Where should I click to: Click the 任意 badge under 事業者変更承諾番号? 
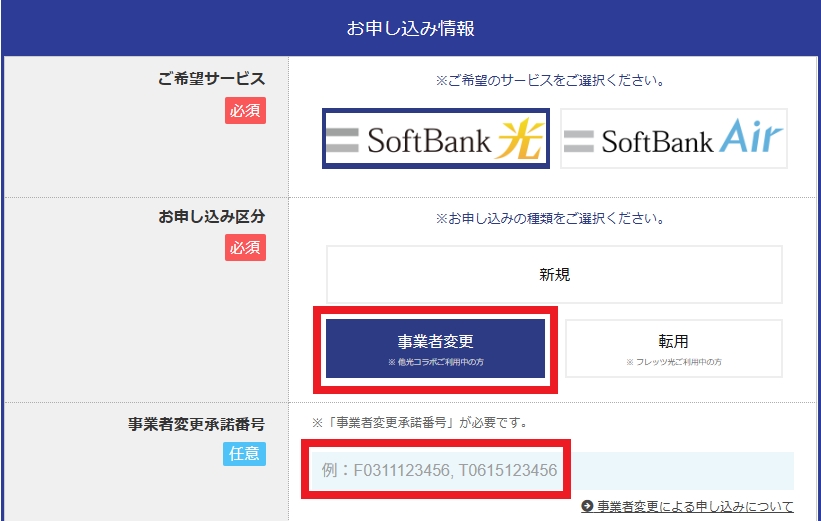pyautogui.click(x=244, y=453)
